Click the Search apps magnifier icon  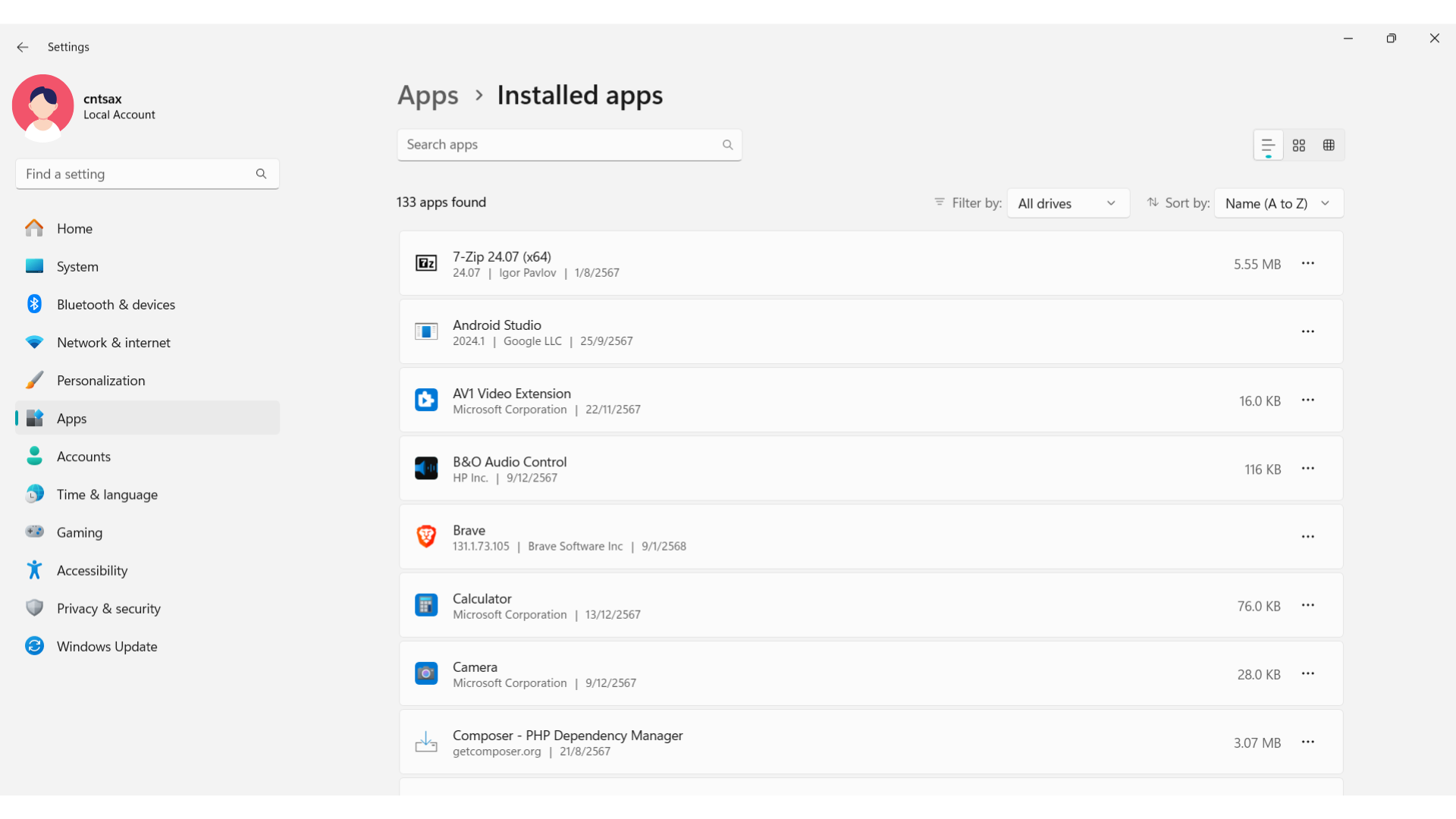pos(727,145)
